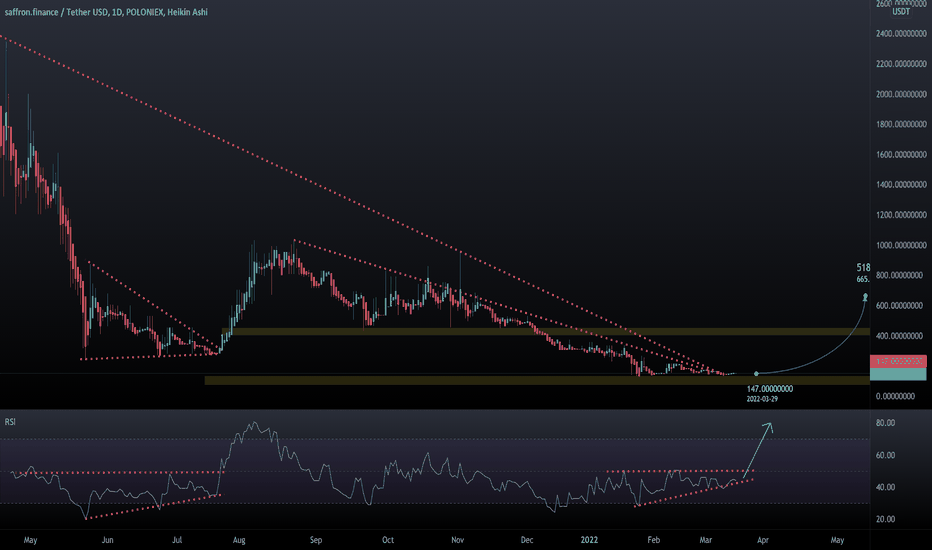Click the 80.00 RSI axis value

click(x=885, y=423)
